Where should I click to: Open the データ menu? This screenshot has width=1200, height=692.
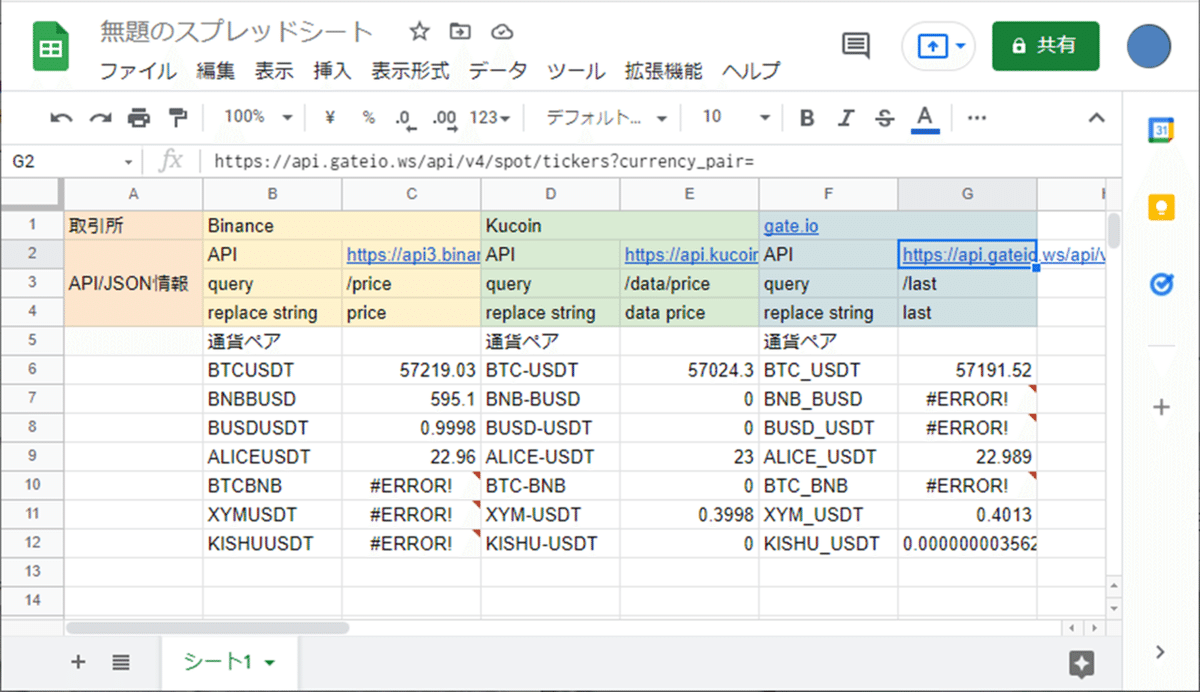tap(498, 71)
